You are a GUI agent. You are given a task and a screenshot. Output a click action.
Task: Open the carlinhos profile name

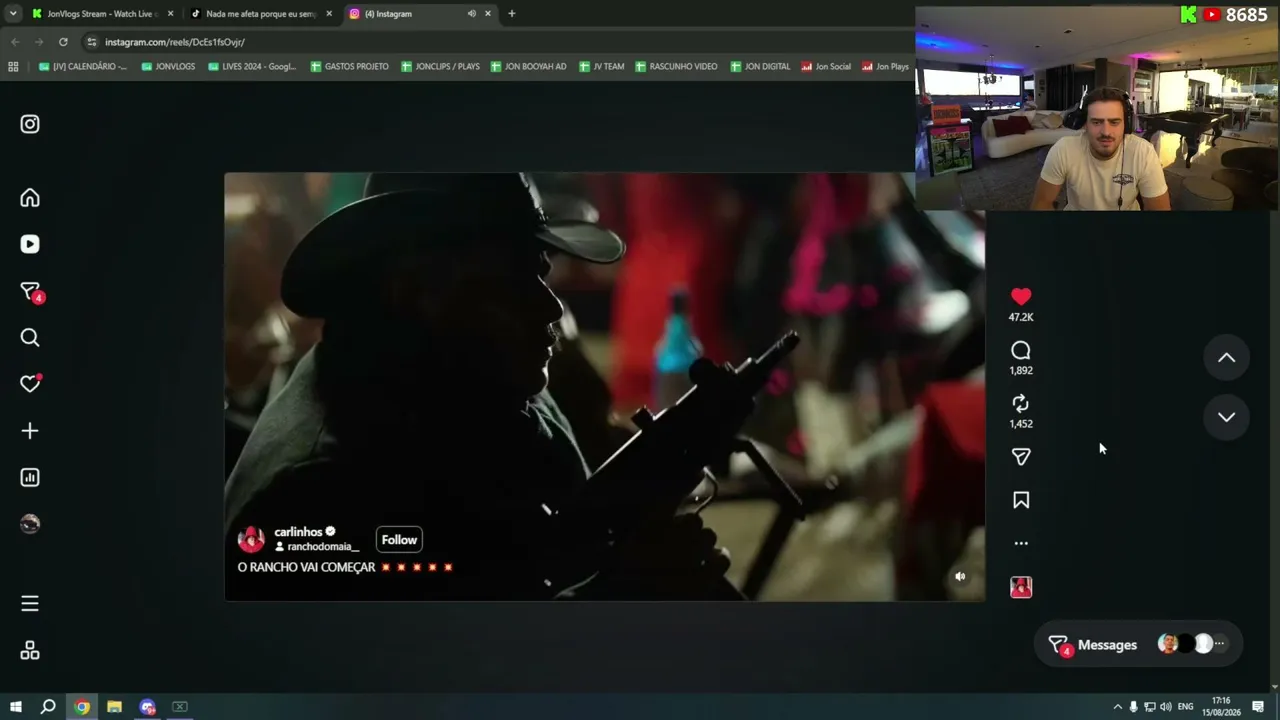pyautogui.click(x=298, y=532)
